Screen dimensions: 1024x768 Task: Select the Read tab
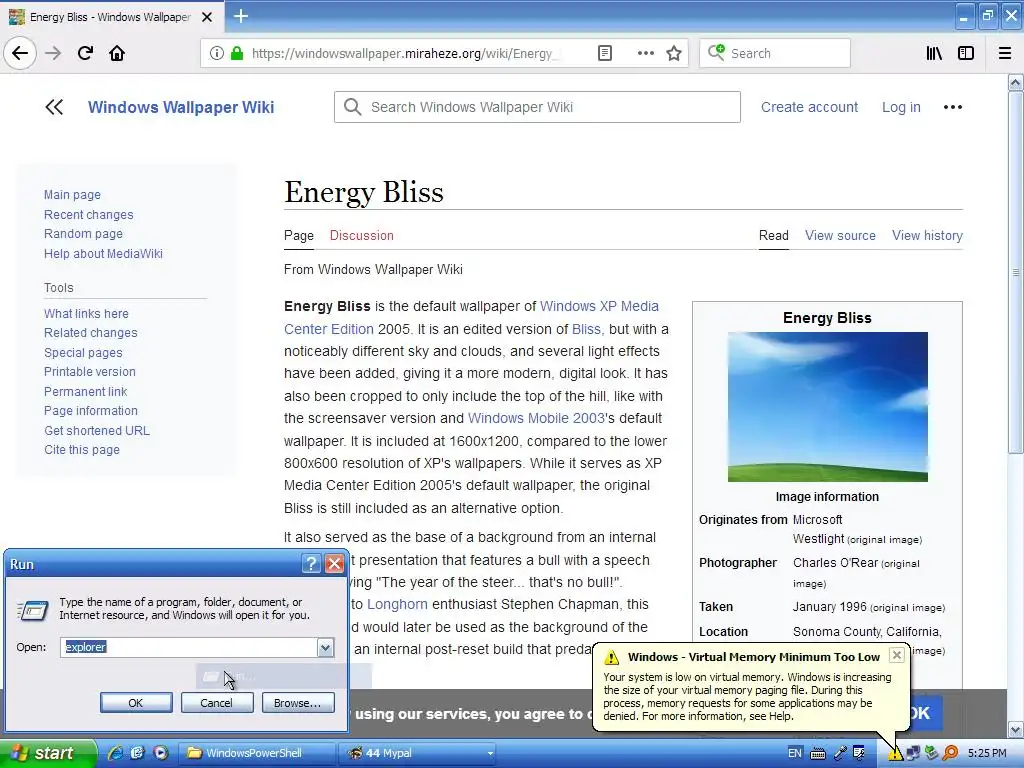(x=773, y=236)
